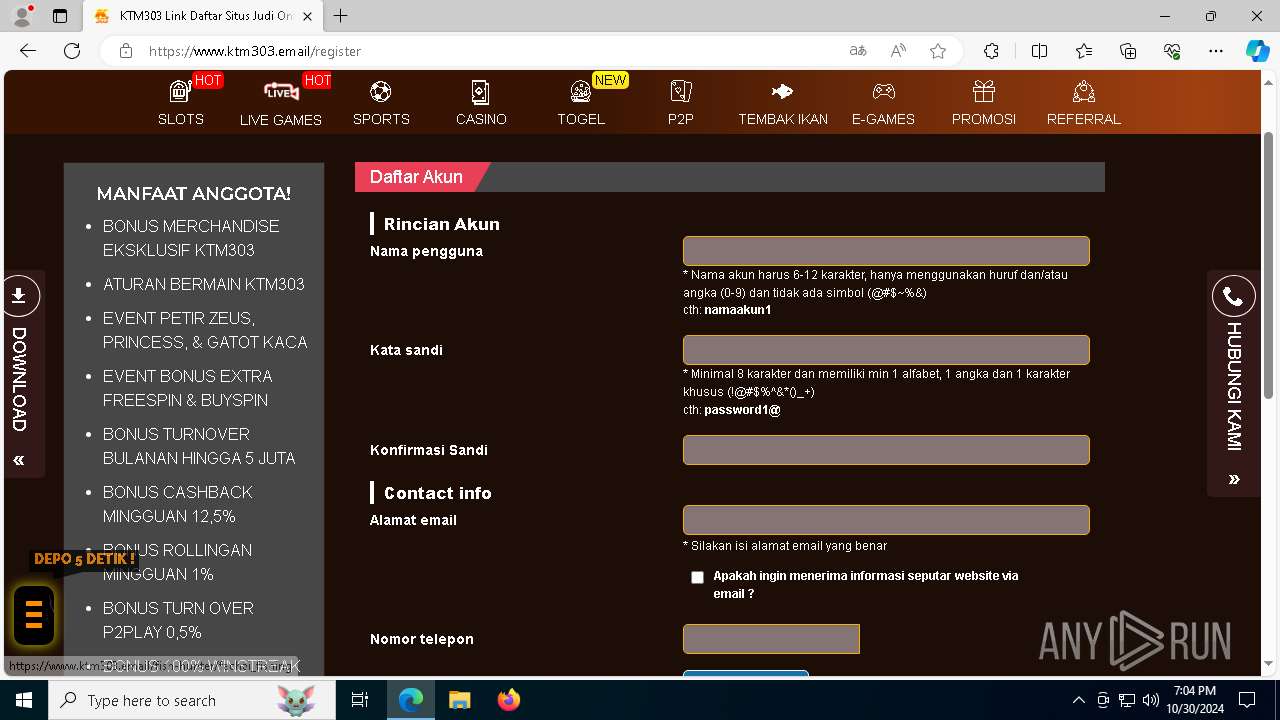Open the SLOTS games category icon

[180, 92]
